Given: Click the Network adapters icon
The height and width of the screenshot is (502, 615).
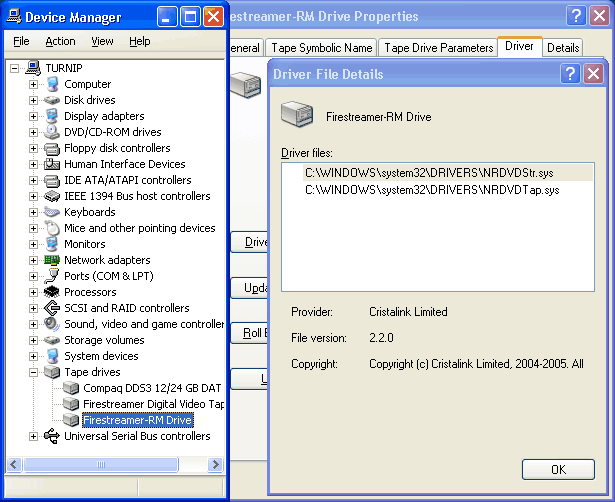Looking at the screenshot, I should (x=52, y=260).
